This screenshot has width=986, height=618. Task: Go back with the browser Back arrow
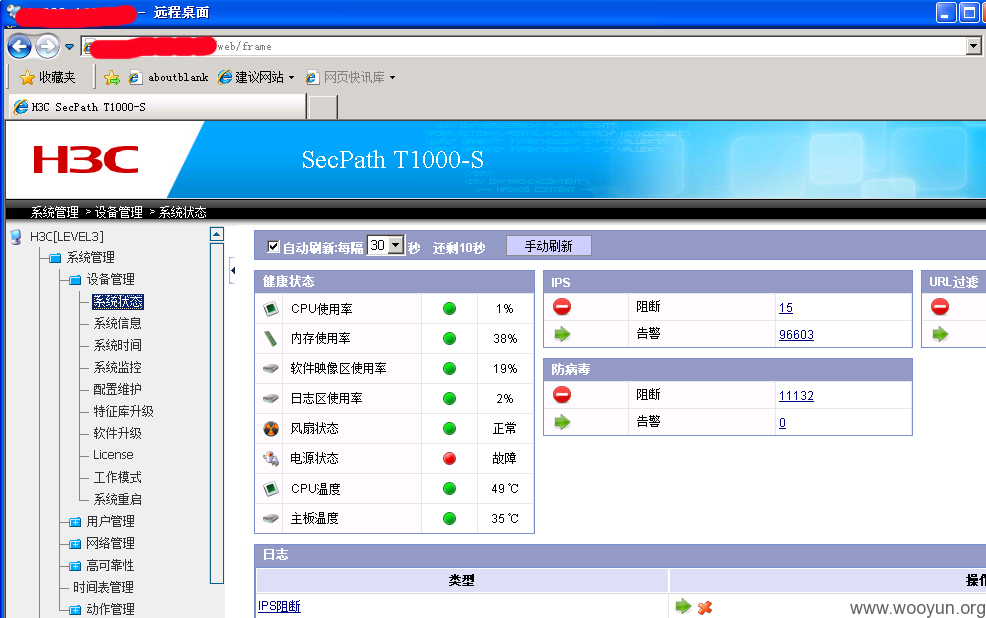pyautogui.click(x=19, y=46)
